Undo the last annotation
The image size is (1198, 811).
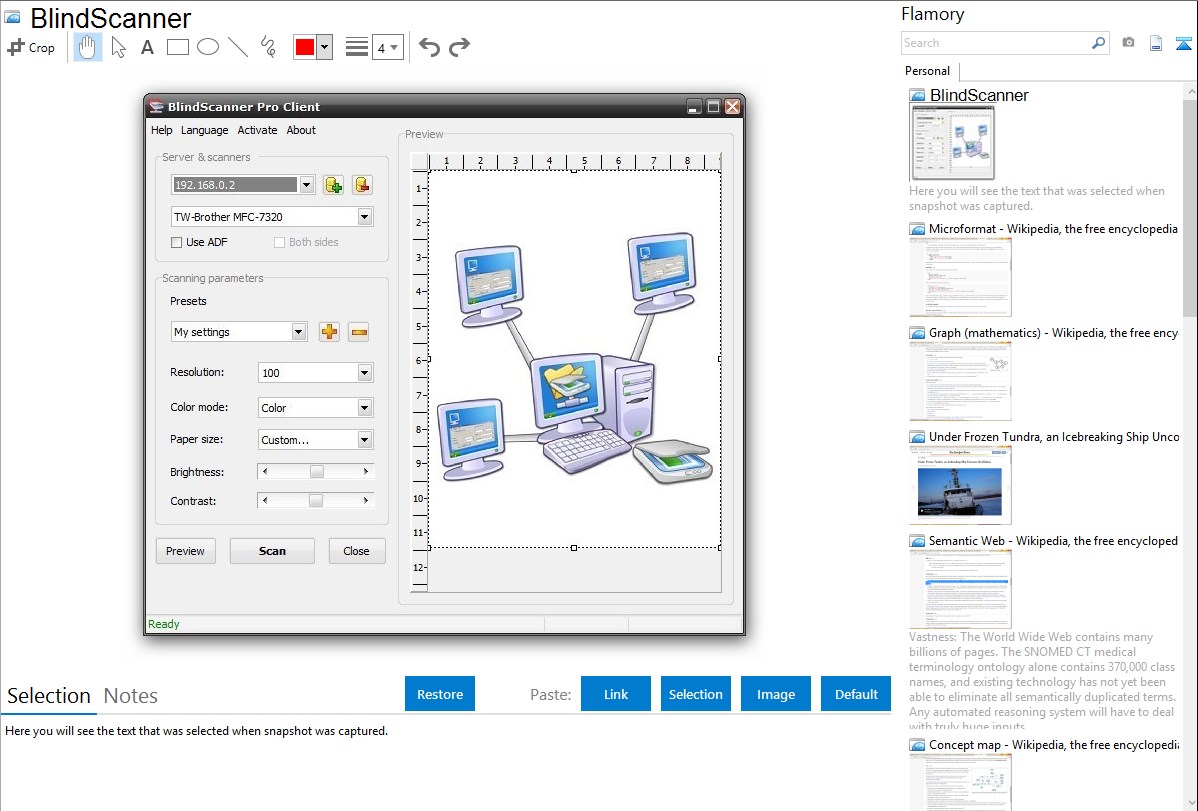429,47
